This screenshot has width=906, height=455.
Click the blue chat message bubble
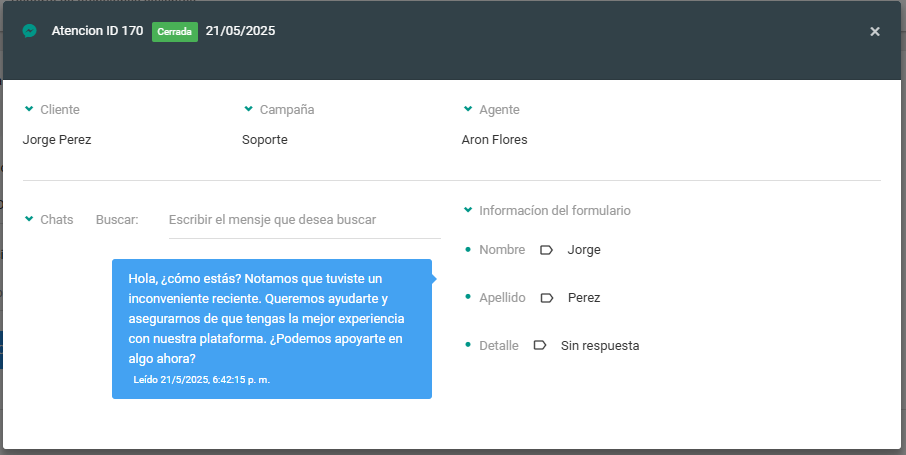(272, 329)
